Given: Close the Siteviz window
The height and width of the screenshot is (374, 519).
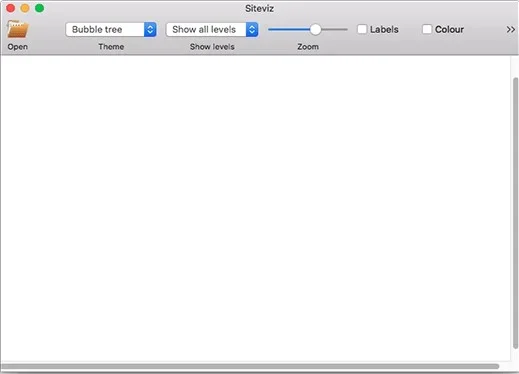Looking at the screenshot, I should (x=11, y=8).
